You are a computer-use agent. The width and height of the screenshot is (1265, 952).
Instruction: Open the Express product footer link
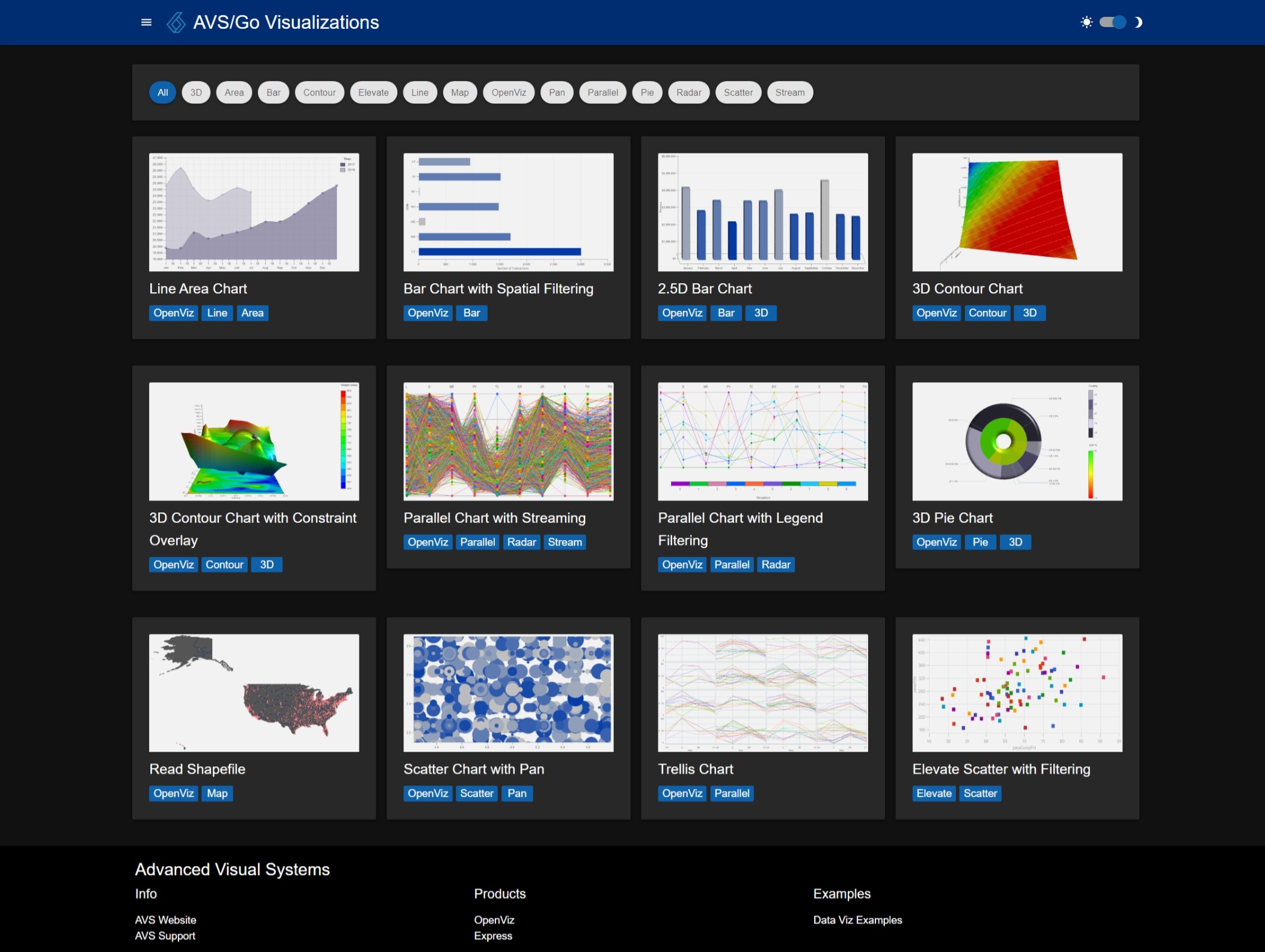click(x=493, y=936)
